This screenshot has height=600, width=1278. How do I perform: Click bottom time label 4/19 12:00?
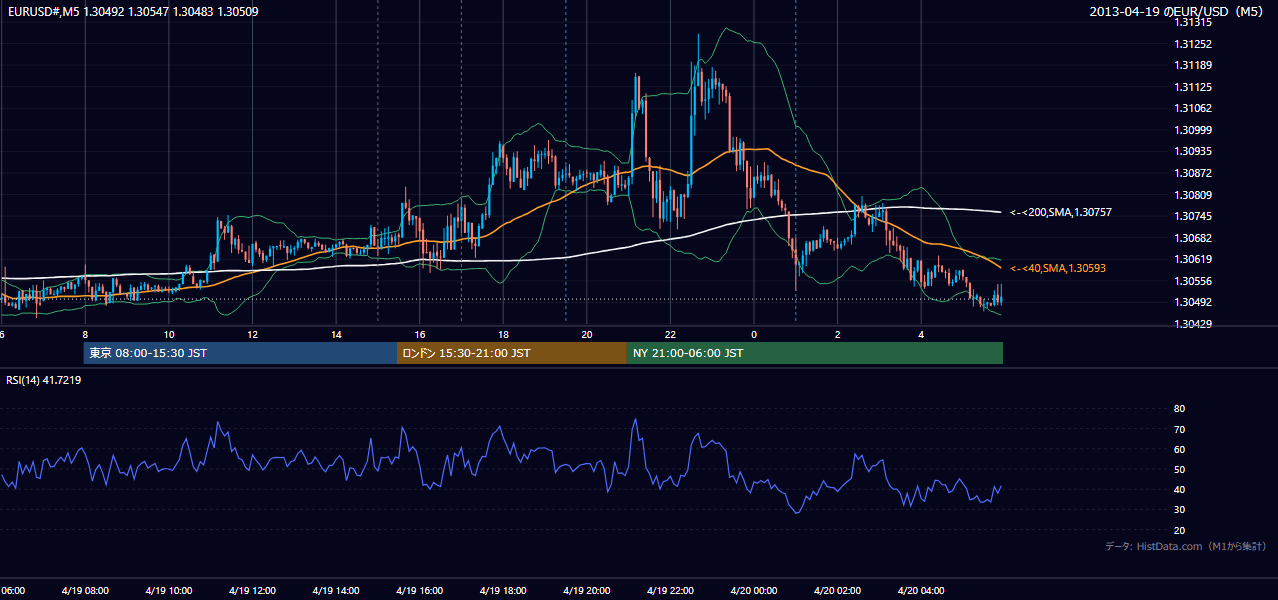click(x=252, y=591)
